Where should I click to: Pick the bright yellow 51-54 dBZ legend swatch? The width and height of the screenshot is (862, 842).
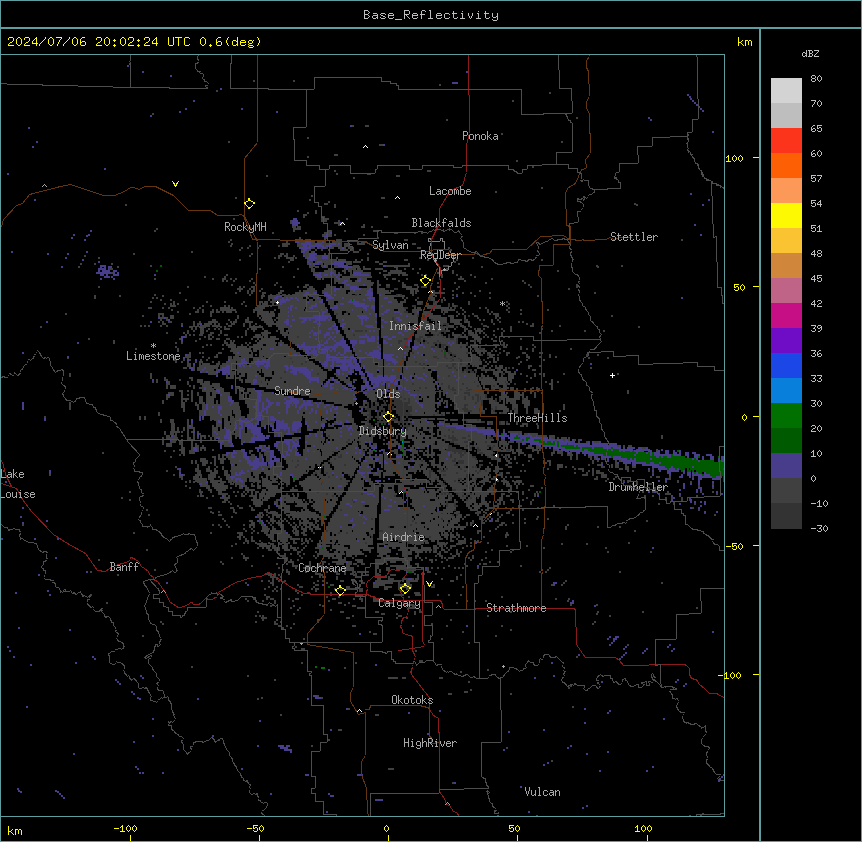(786, 215)
